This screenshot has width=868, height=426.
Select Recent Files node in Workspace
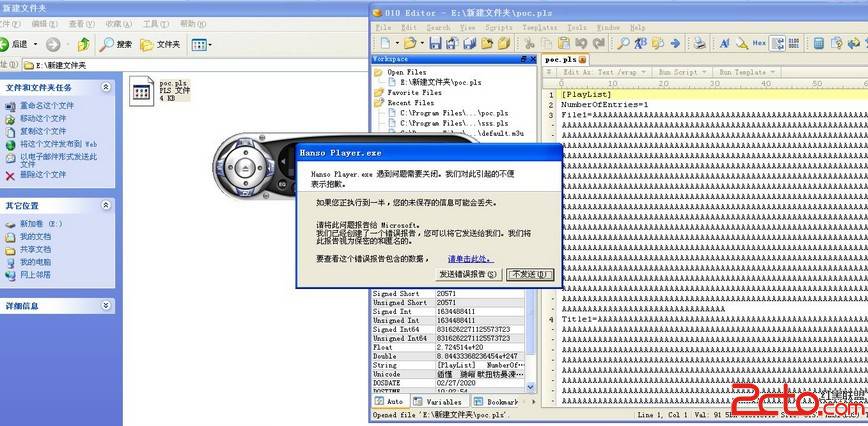coord(410,102)
